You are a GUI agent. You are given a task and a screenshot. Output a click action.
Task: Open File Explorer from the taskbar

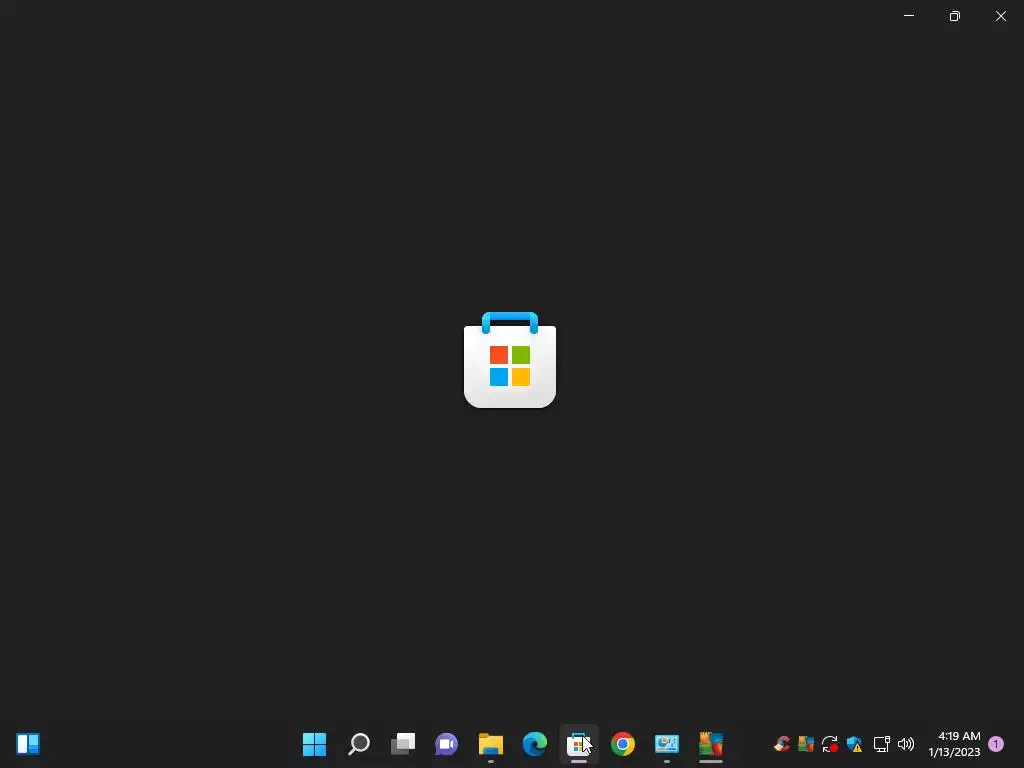(490, 744)
